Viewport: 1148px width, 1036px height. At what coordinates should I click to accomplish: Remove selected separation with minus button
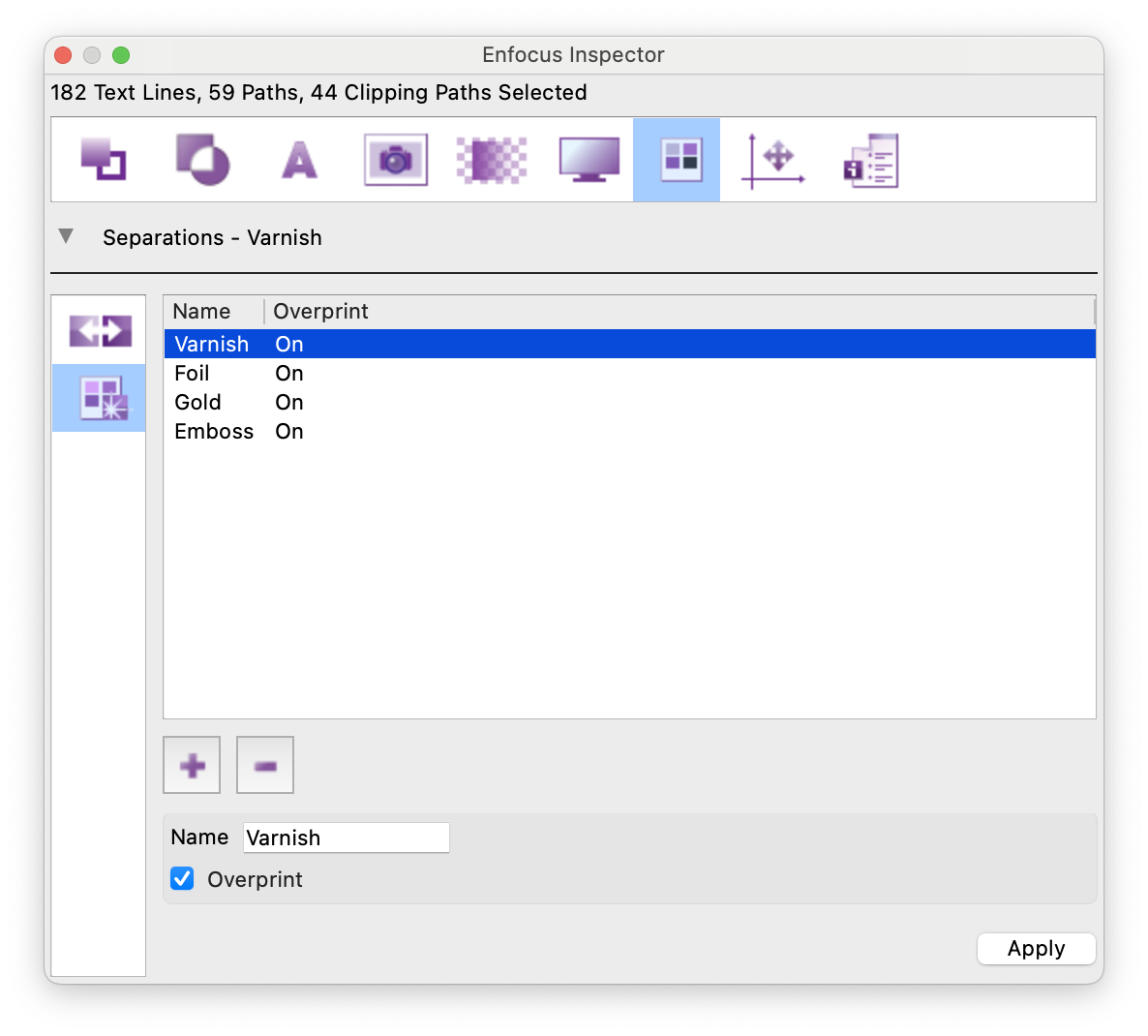pyautogui.click(x=265, y=765)
